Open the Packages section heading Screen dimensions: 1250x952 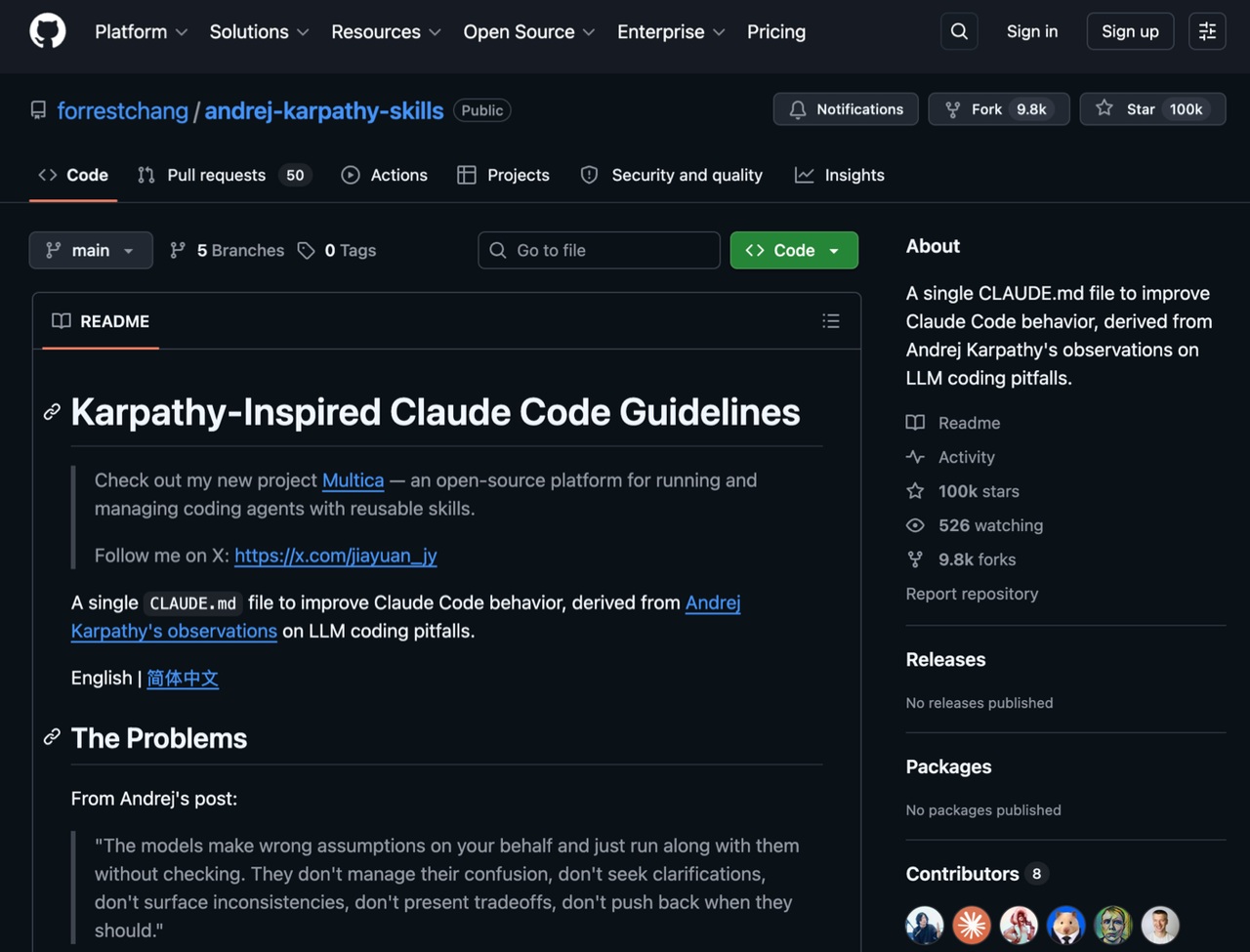click(948, 766)
